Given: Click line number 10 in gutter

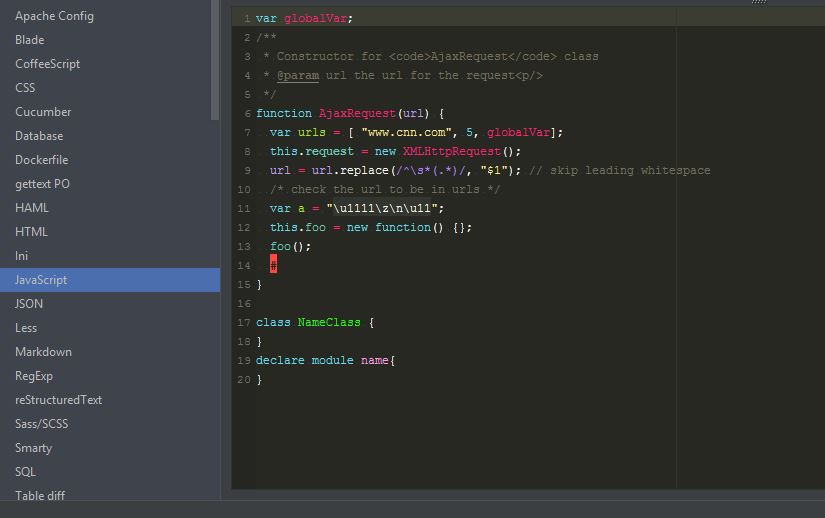Looking at the screenshot, I should (x=244, y=189).
